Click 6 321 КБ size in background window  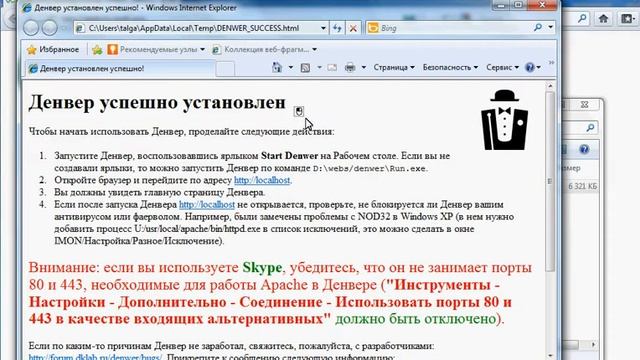pos(582,187)
